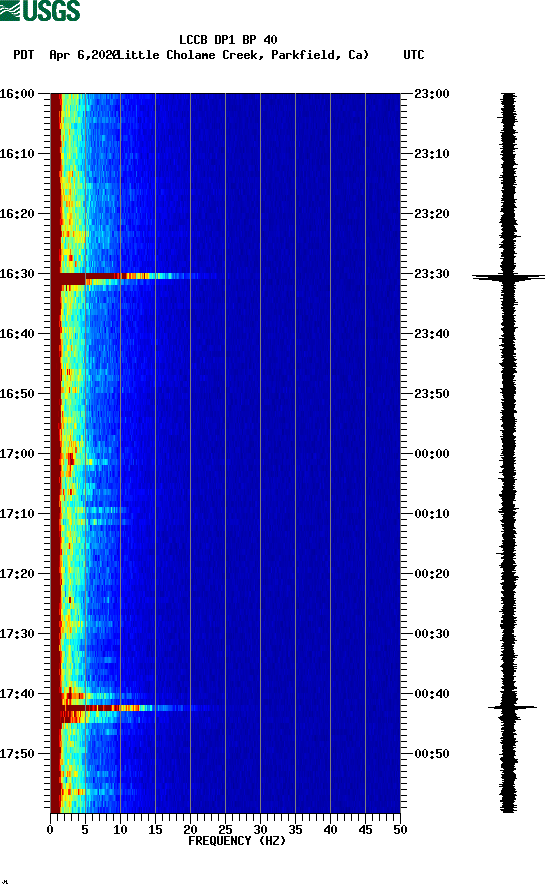
Task: Click the 'FREQUENCY (HZ)' axis title
Action: 237,841
